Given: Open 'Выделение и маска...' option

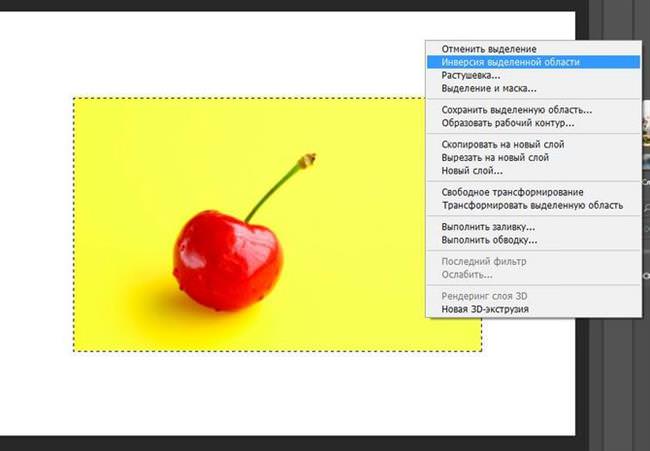Looking at the screenshot, I should pos(534,89).
